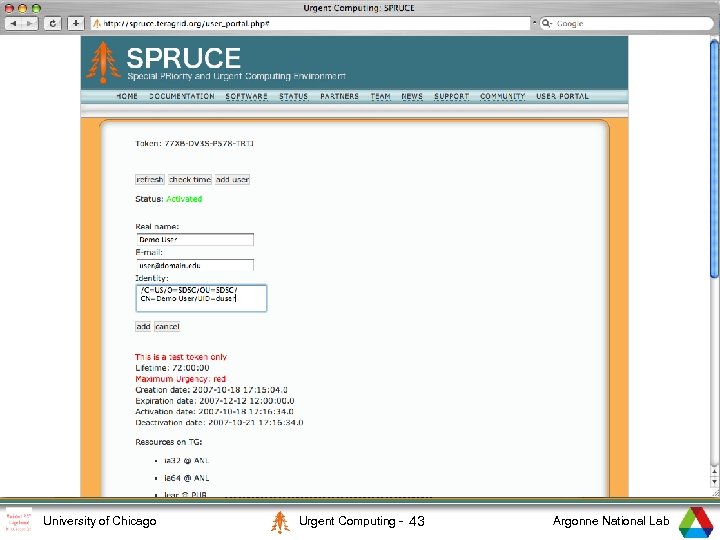
Task: Go to the SOFTWARE page
Action: pos(247,96)
